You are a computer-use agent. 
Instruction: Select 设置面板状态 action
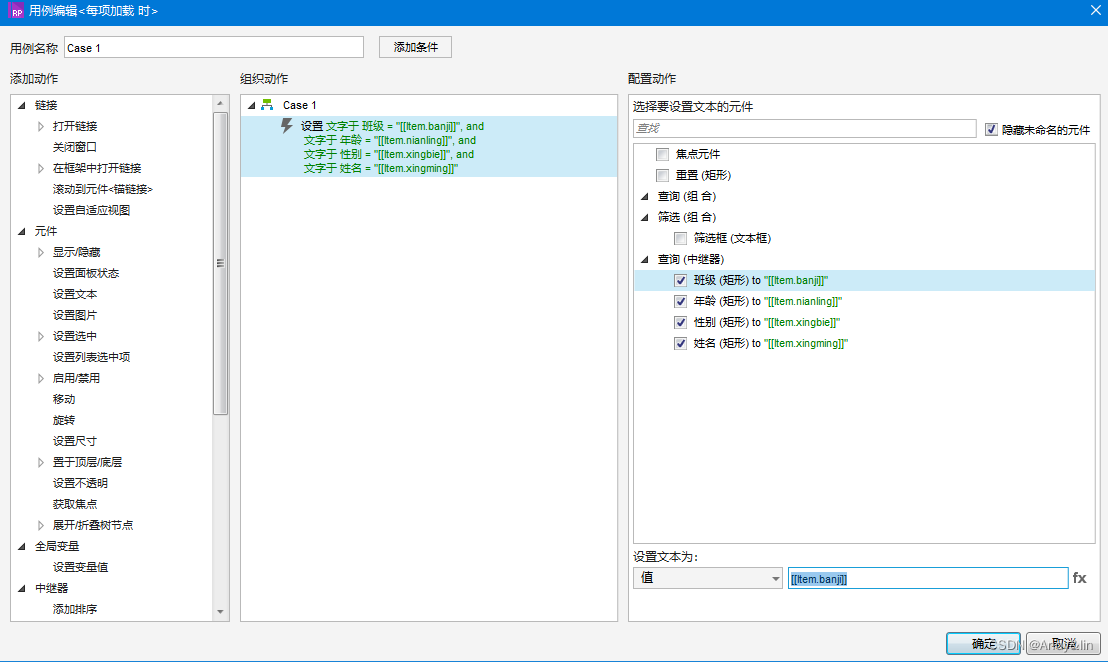coord(86,273)
